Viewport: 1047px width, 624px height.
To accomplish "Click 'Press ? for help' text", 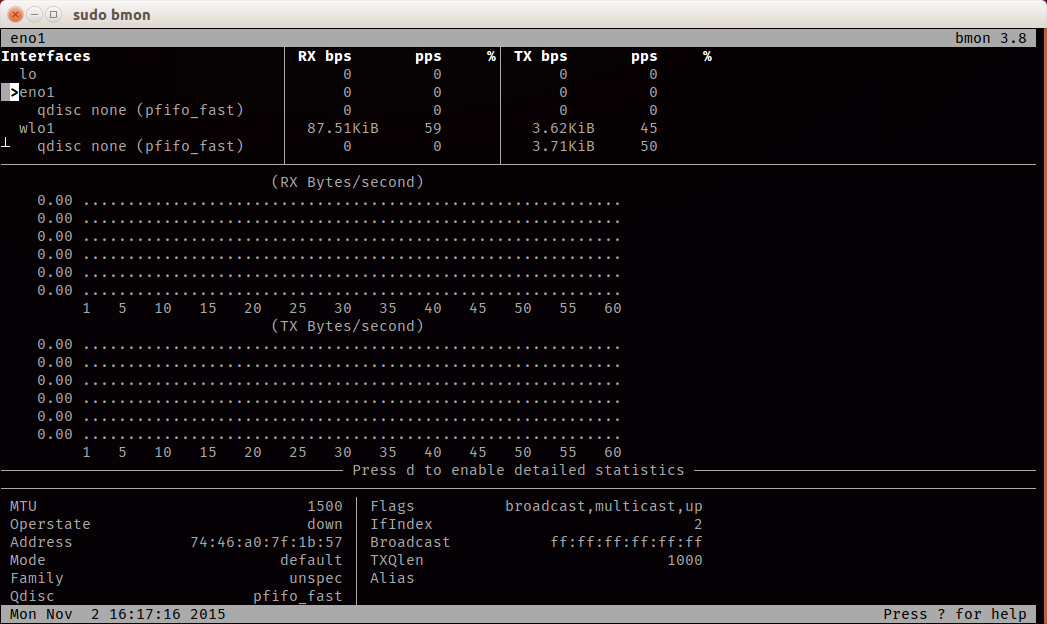I will coord(954,614).
